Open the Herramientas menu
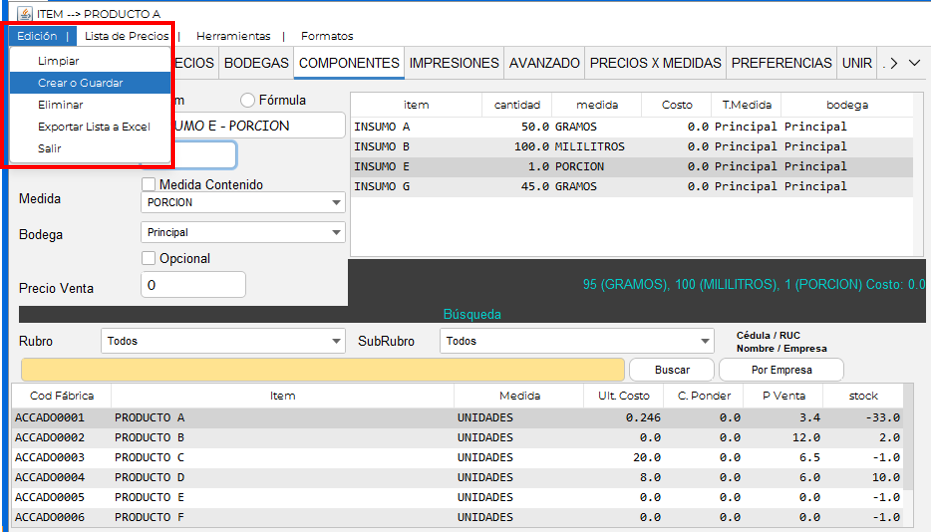 pos(232,36)
